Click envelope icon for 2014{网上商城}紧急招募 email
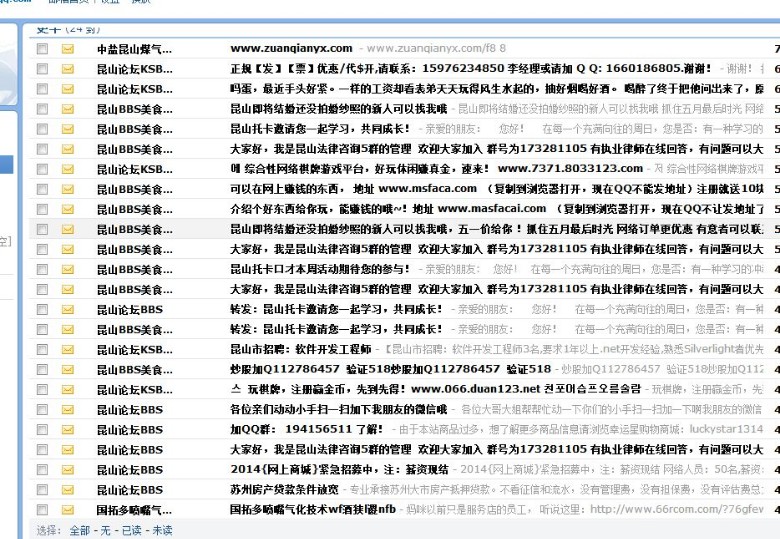Screen dimensions: 780x539 [68, 469]
